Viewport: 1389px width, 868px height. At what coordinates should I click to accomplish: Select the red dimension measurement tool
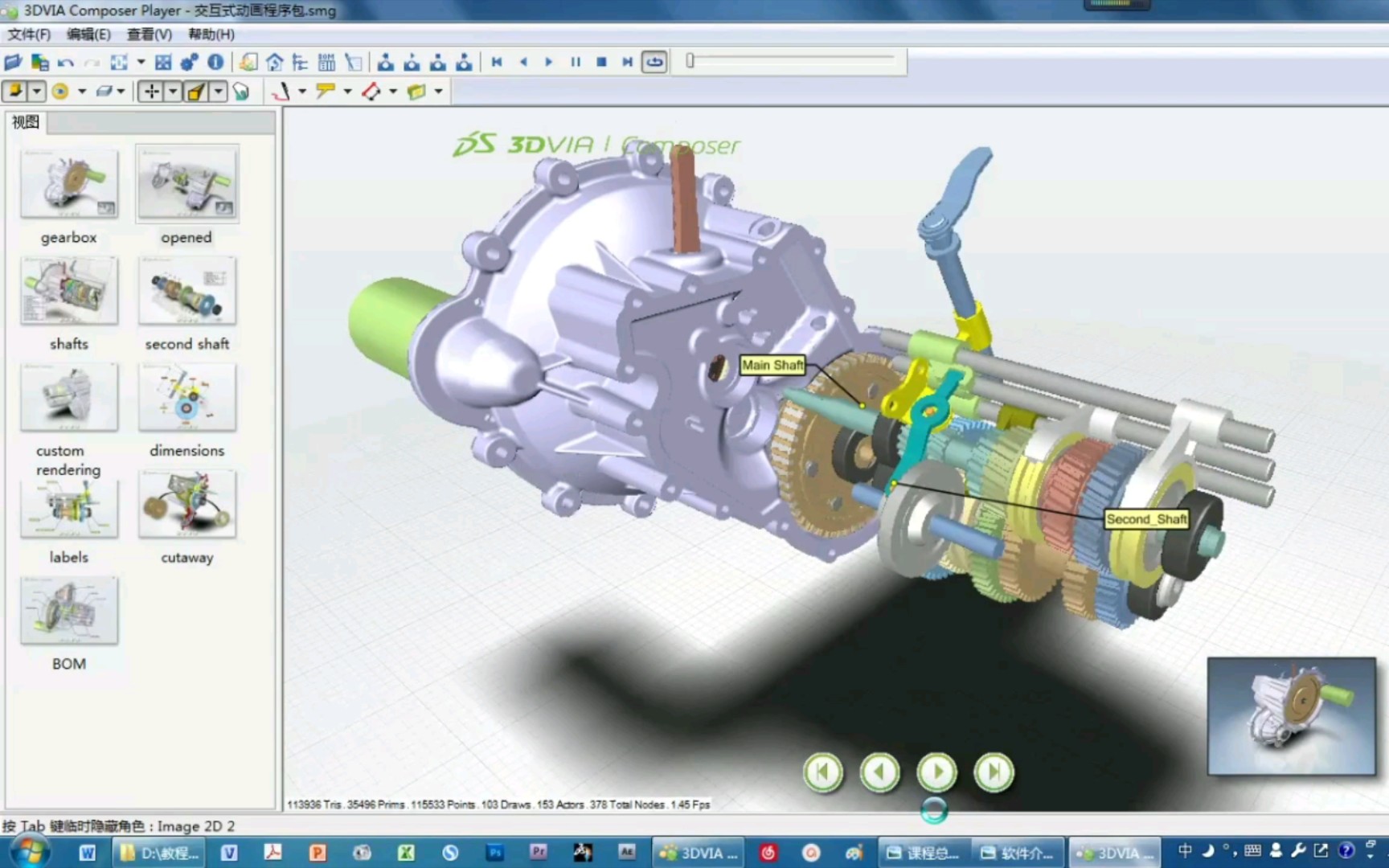click(x=371, y=92)
